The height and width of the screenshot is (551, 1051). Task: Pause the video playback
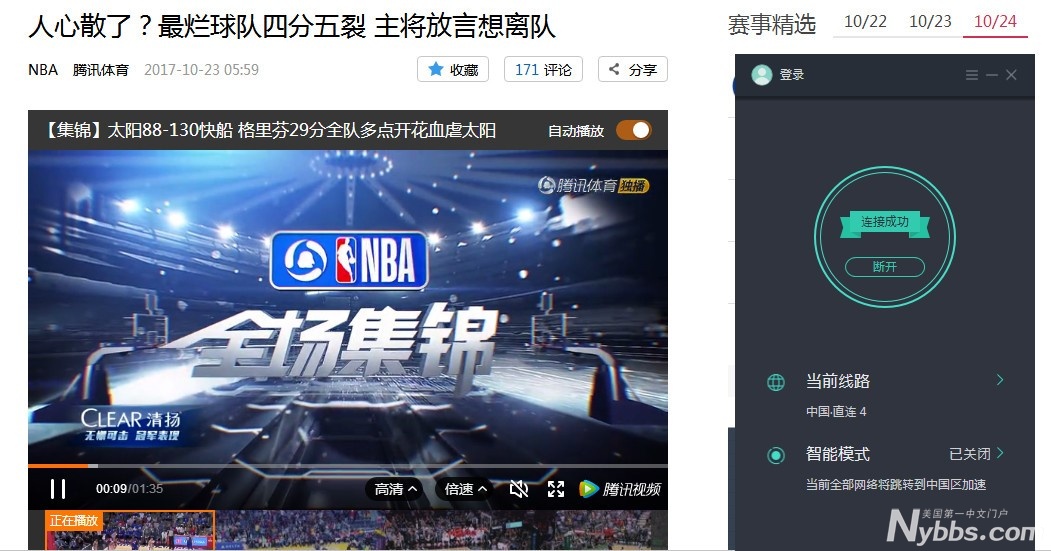click(x=58, y=489)
